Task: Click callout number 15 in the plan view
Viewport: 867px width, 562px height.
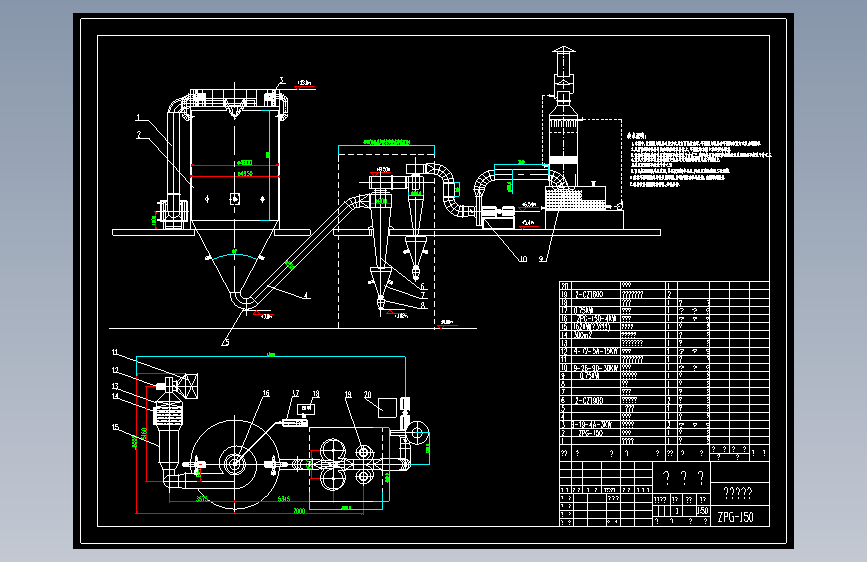Action: (x=115, y=427)
